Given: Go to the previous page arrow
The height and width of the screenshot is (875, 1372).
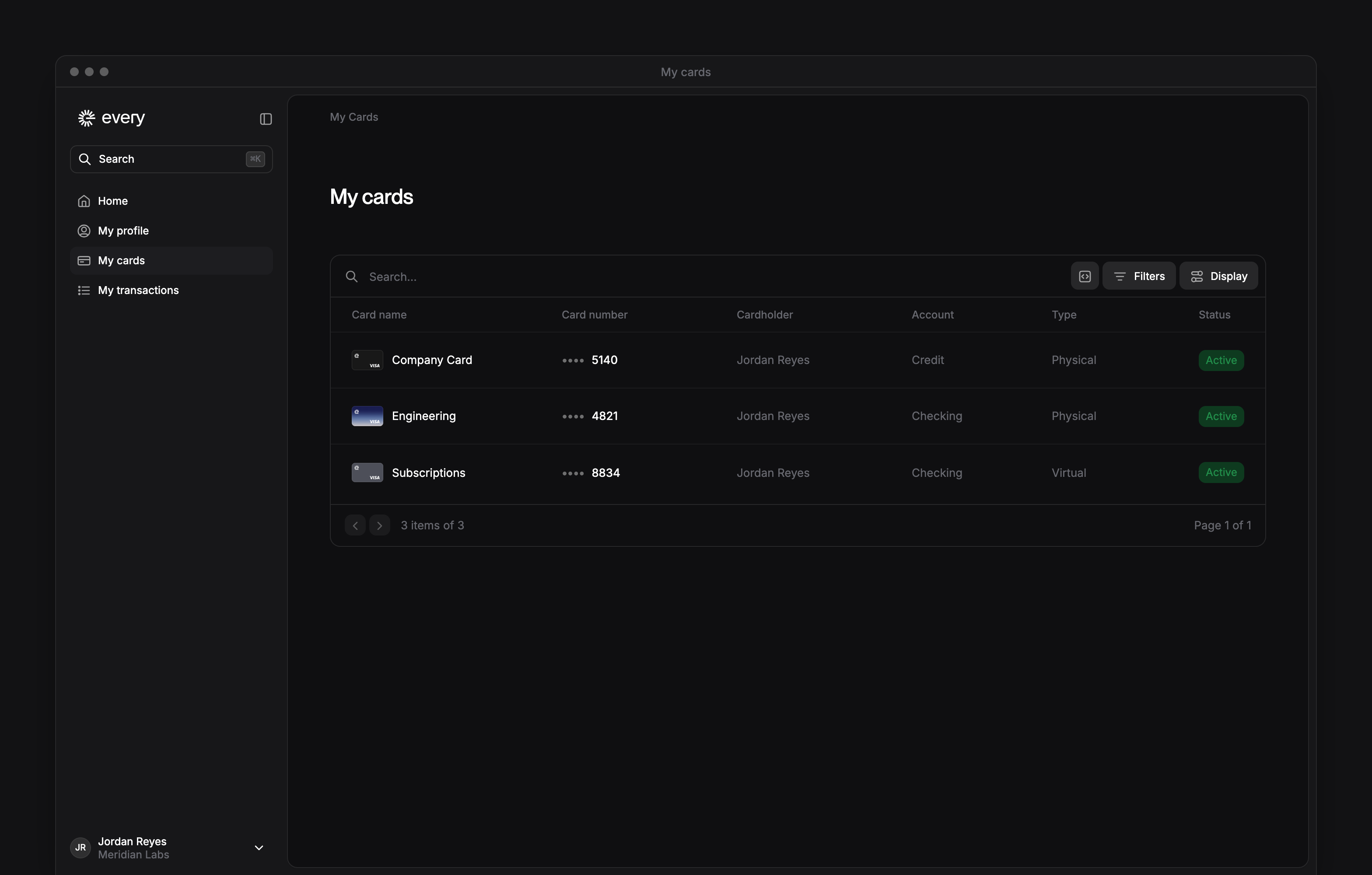Looking at the screenshot, I should pyautogui.click(x=355, y=525).
